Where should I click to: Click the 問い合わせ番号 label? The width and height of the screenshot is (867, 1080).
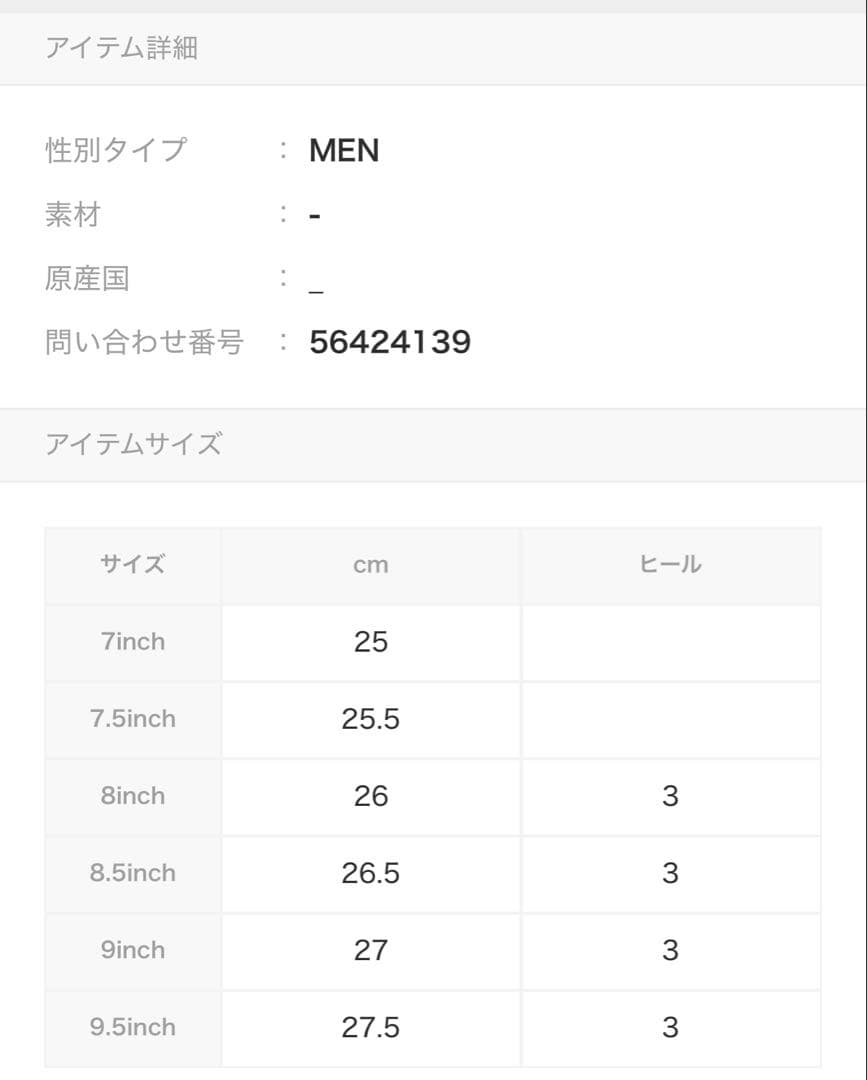144,343
